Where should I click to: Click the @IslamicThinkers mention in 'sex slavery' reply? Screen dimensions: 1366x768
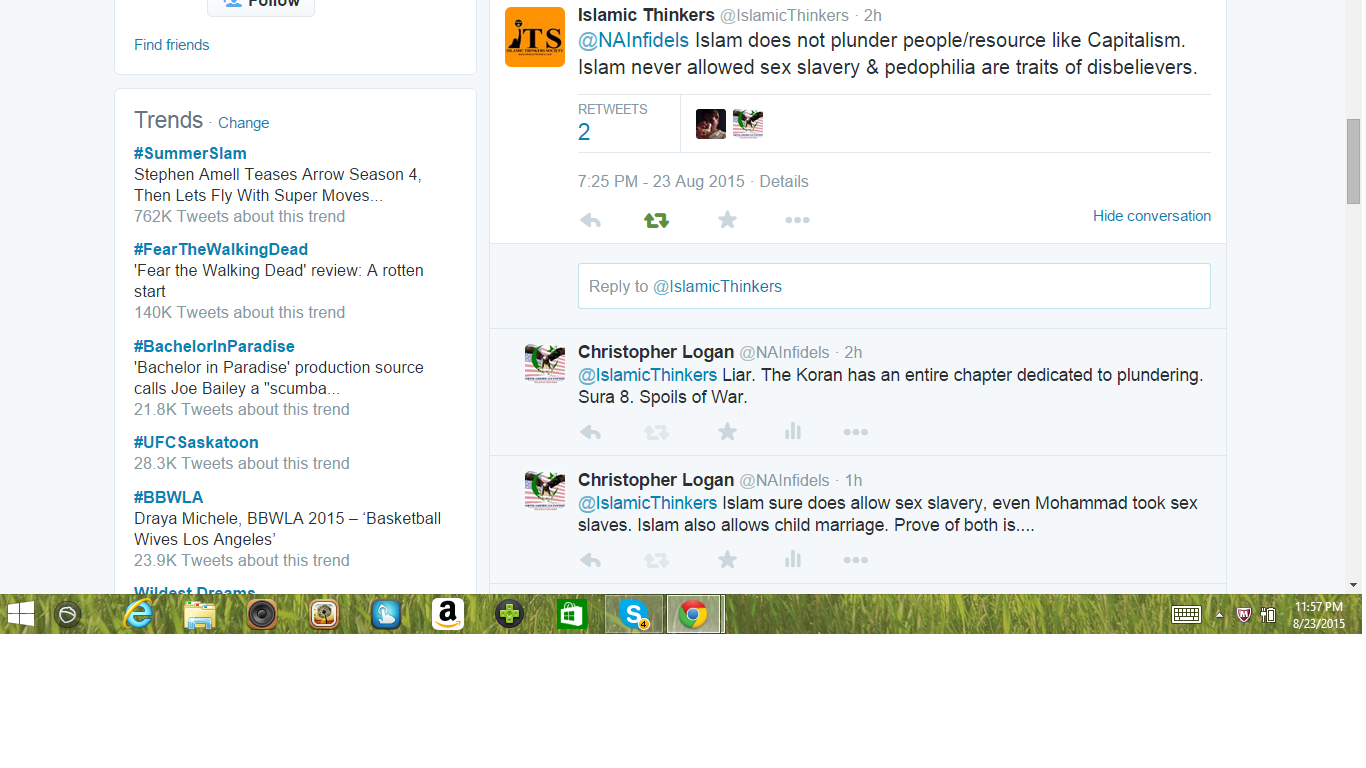point(648,503)
